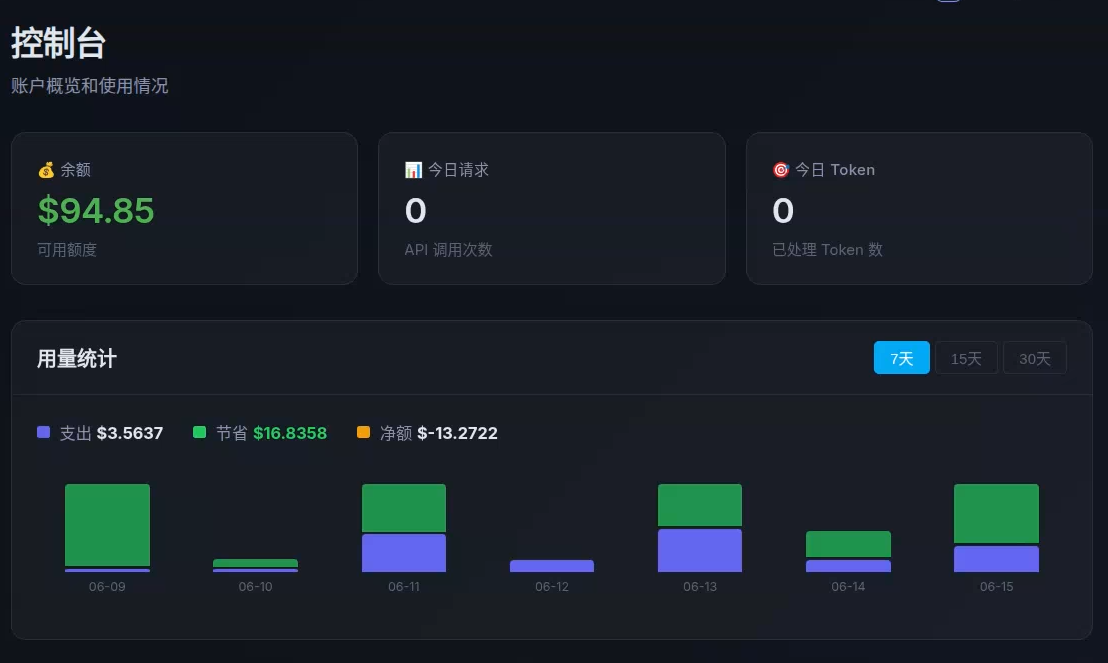The height and width of the screenshot is (663, 1108).
Task: Click the purple bar segment for 06-13
Action: pyautogui.click(x=700, y=550)
